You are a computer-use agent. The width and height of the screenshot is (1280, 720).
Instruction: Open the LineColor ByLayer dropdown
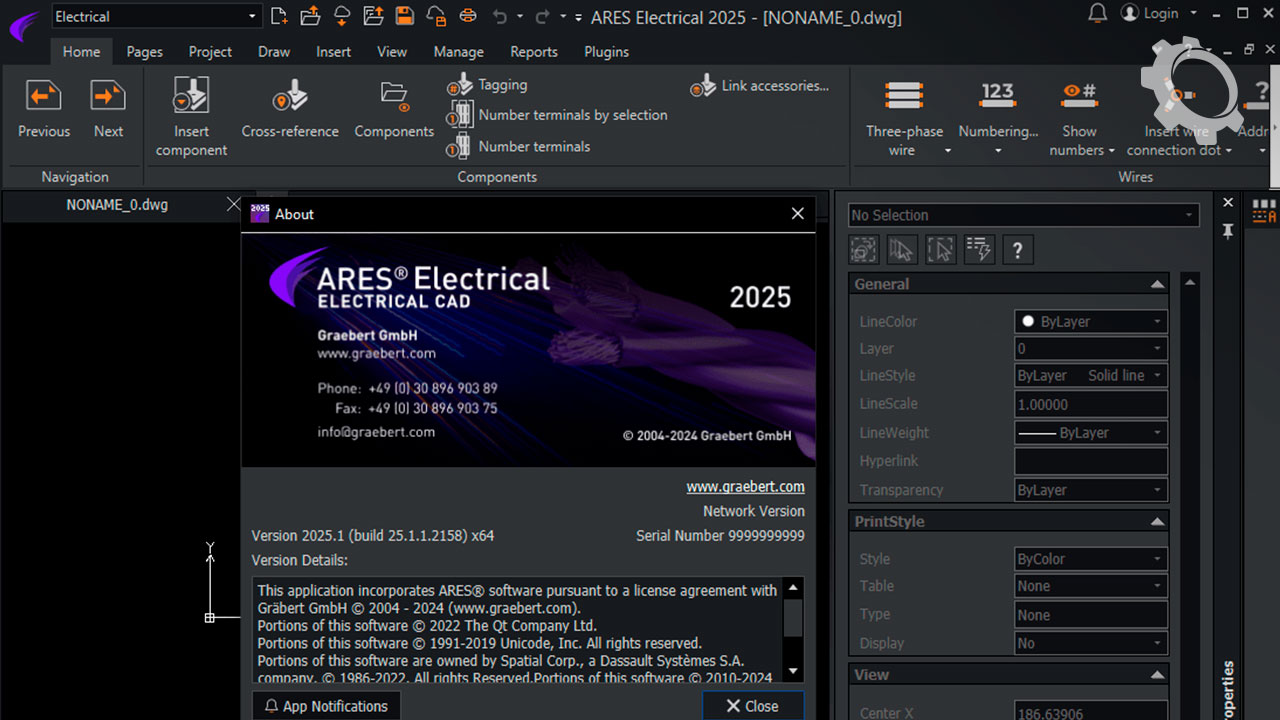tap(1091, 322)
